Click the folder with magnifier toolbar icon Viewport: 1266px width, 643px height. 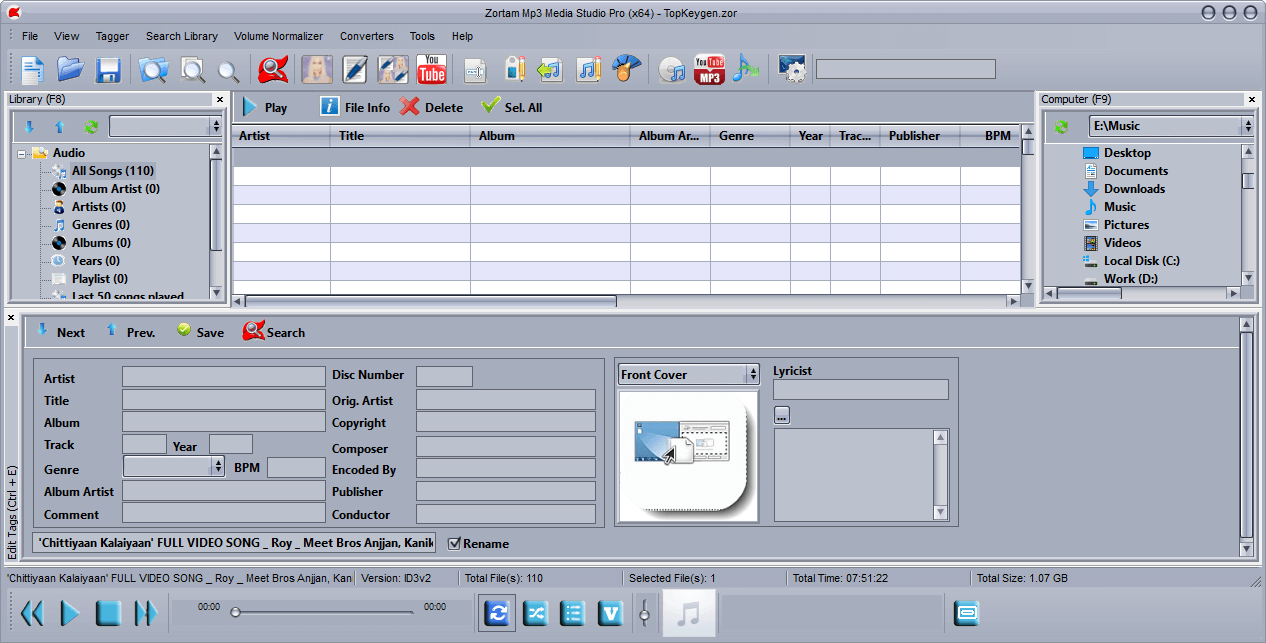point(153,70)
